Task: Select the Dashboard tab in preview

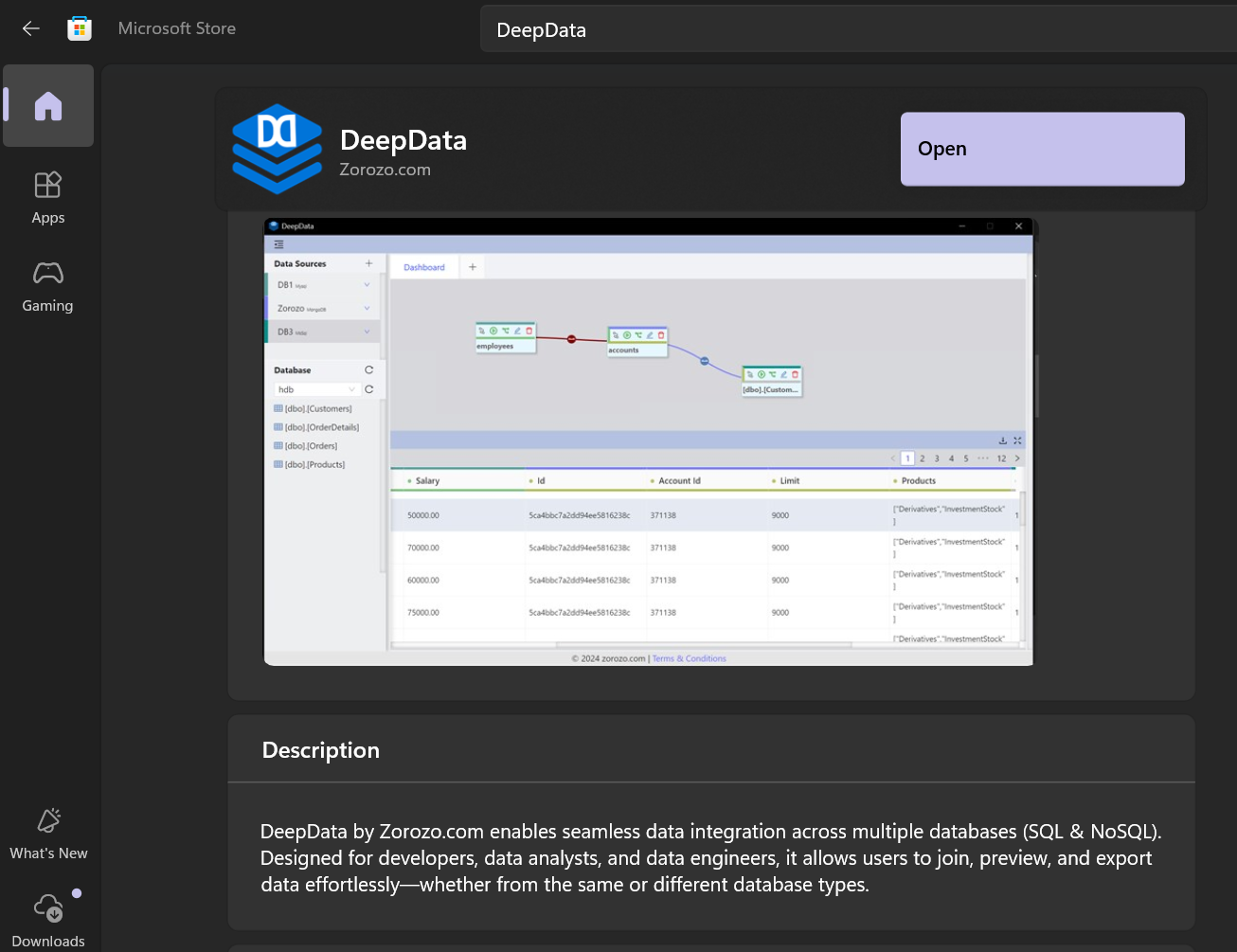Action: coord(424,267)
